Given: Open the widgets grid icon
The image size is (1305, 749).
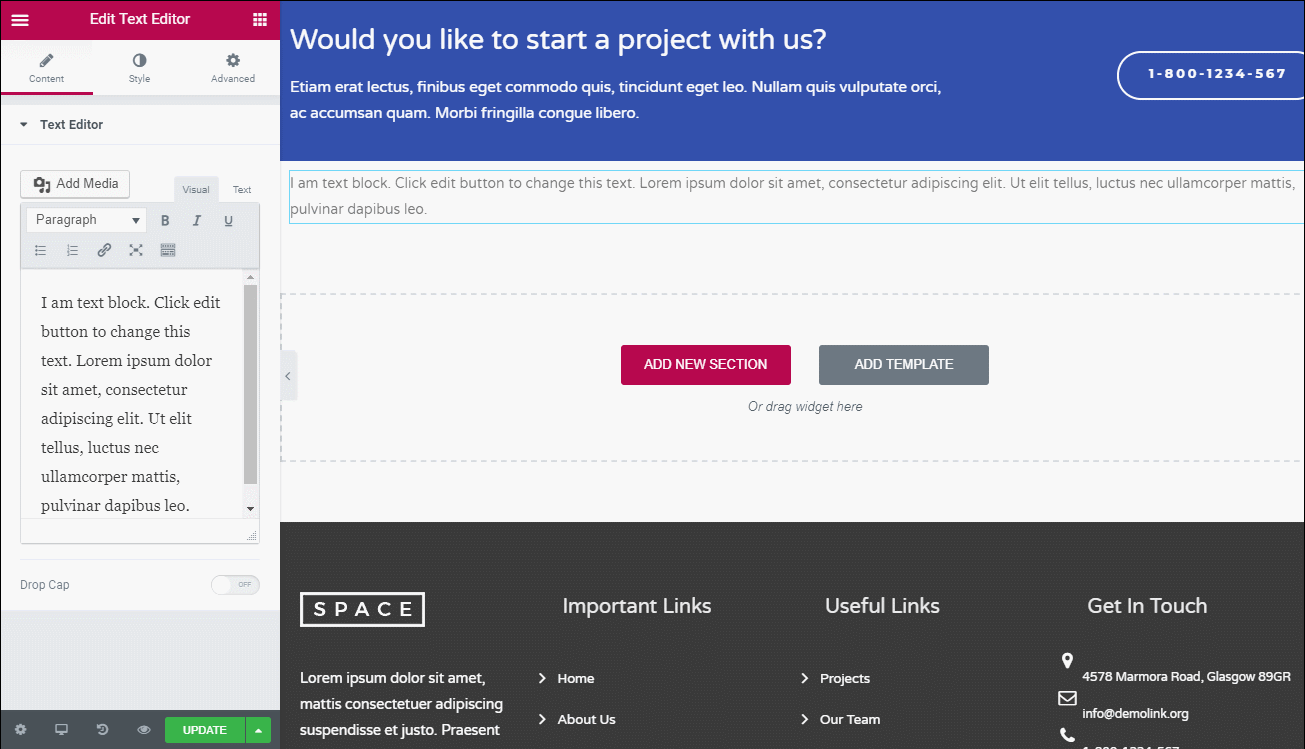Looking at the screenshot, I should pyautogui.click(x=260, y=19).
